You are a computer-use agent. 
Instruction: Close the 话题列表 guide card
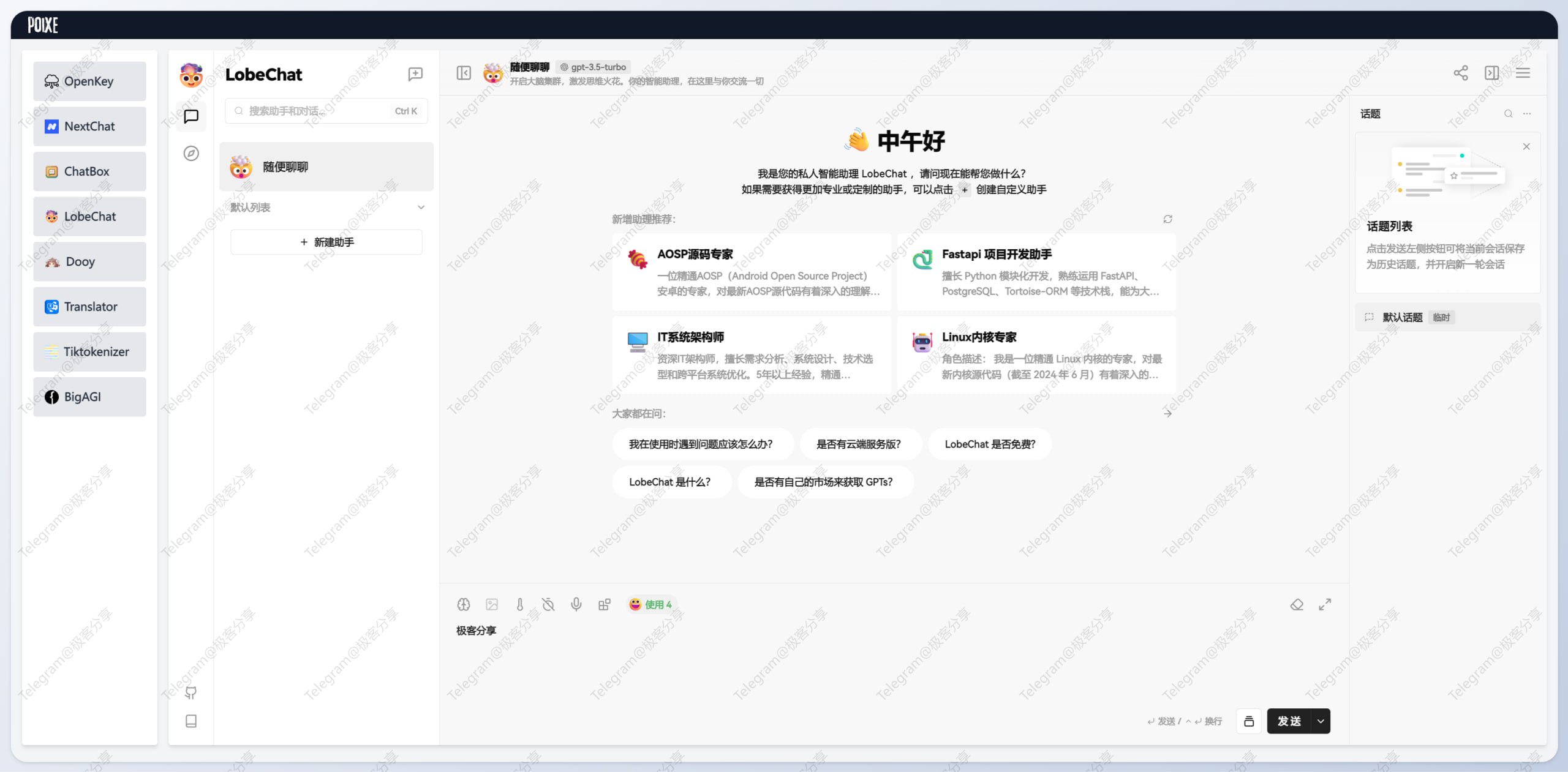click(x=1526, y=146)
